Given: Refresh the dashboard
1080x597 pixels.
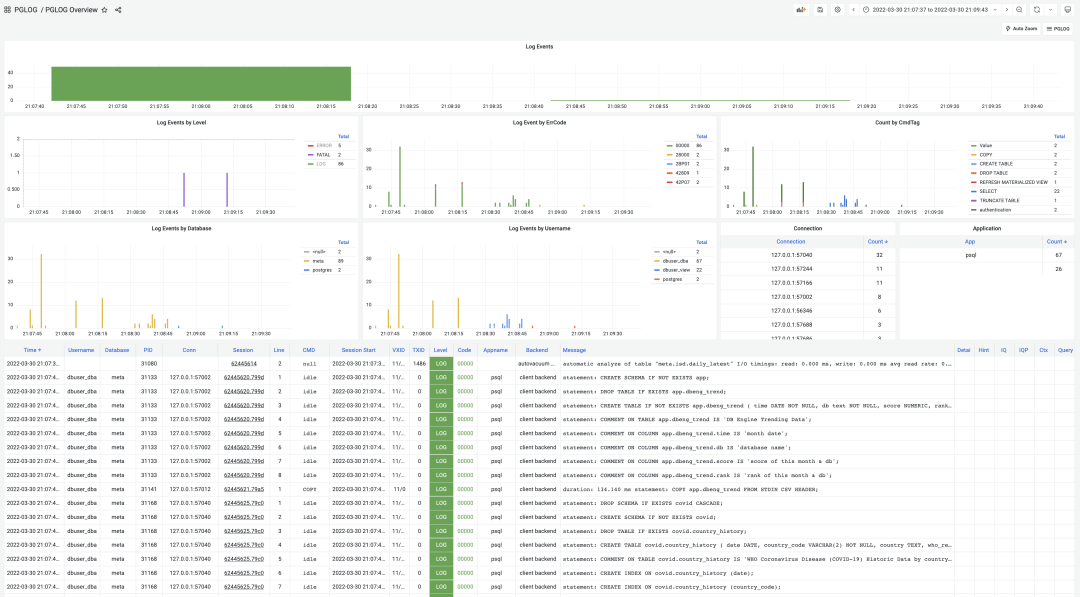Looking at the screenshot, I should click(x=1037, y=10).
